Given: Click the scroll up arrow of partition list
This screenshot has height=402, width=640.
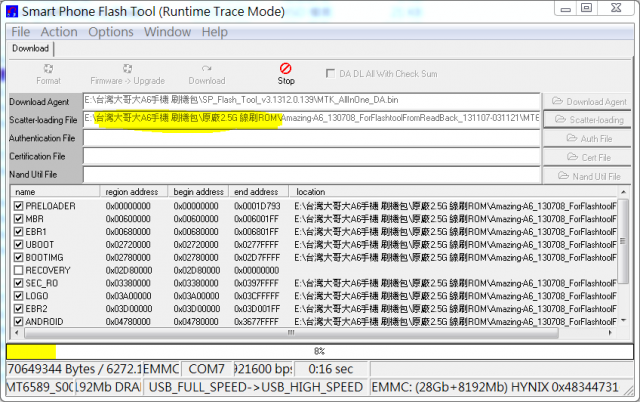Looking at the screenshot, I should point(623,192).
